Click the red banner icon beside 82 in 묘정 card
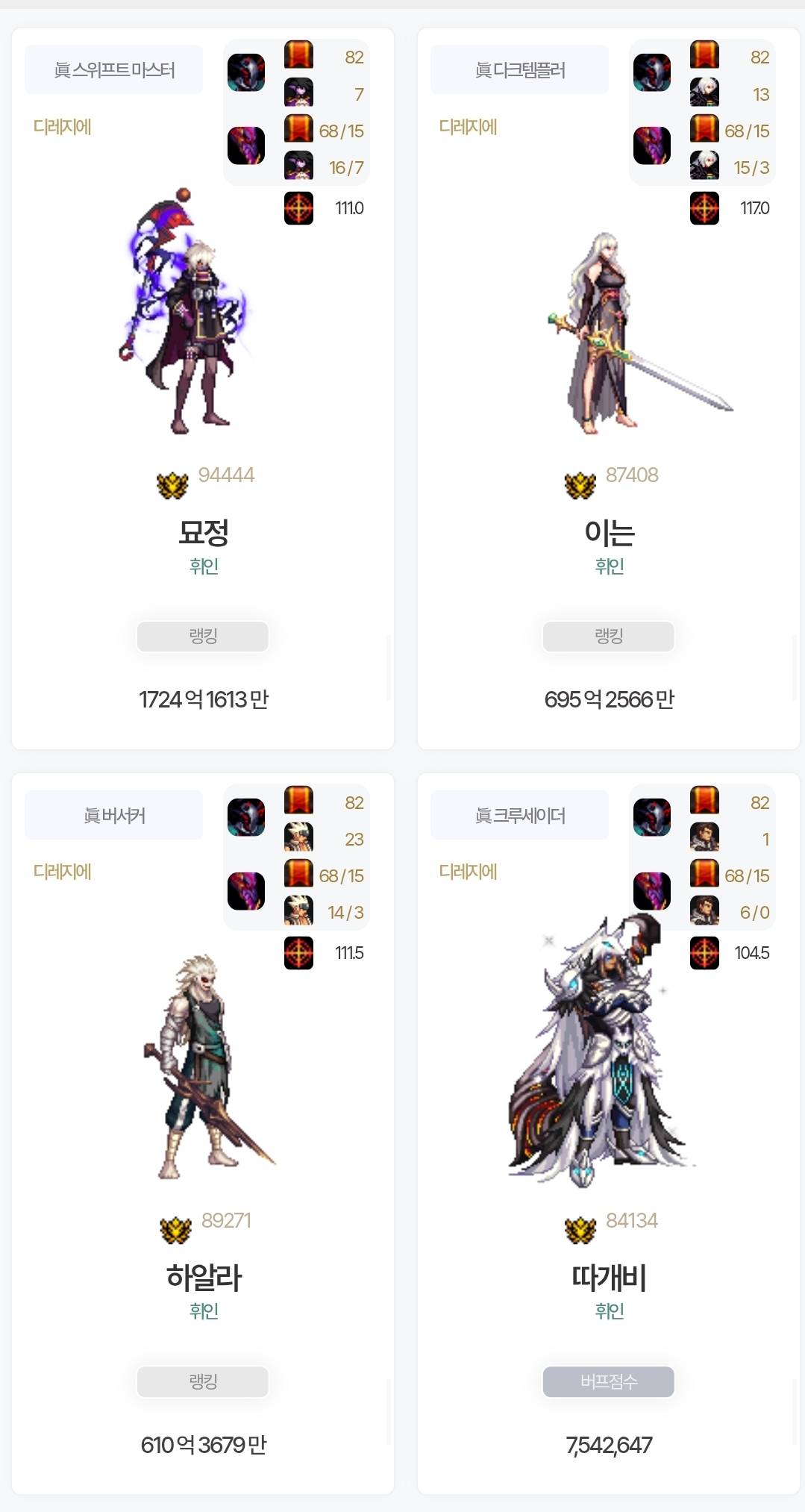Viewport: 805px width, 1512px height. tap(298, 55)
